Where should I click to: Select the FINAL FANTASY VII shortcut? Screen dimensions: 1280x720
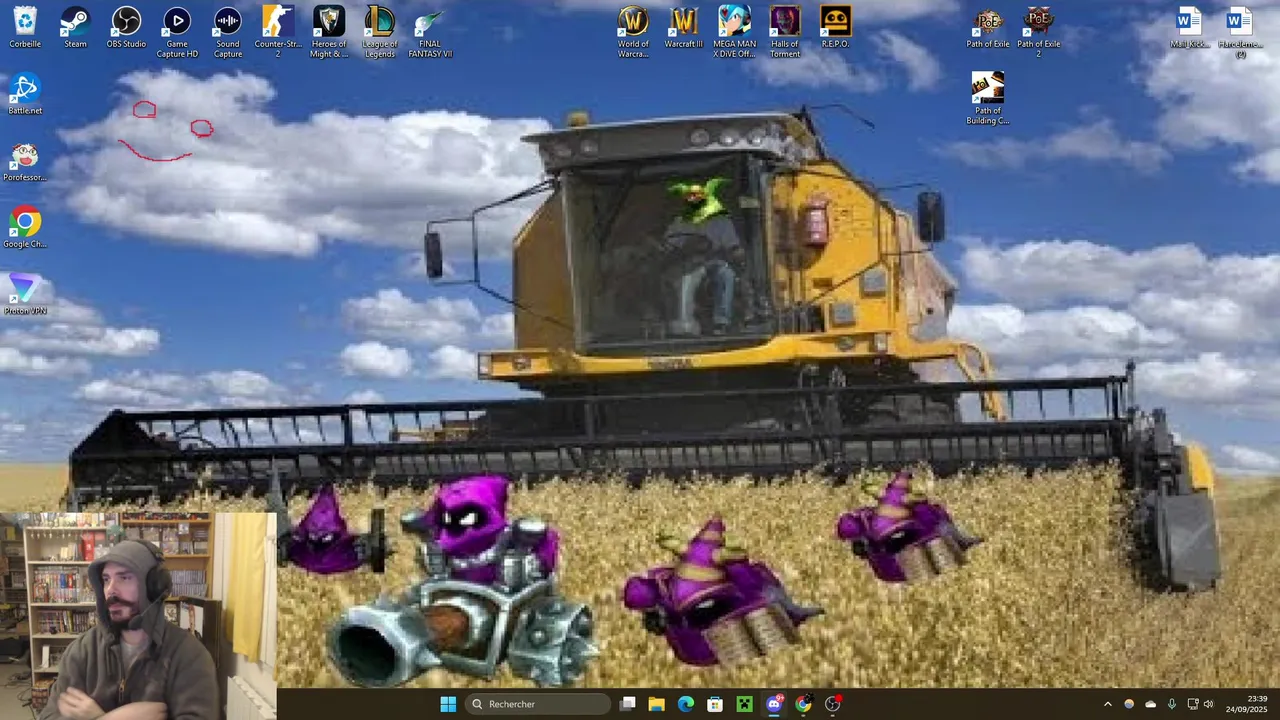(x=430, y=32)
